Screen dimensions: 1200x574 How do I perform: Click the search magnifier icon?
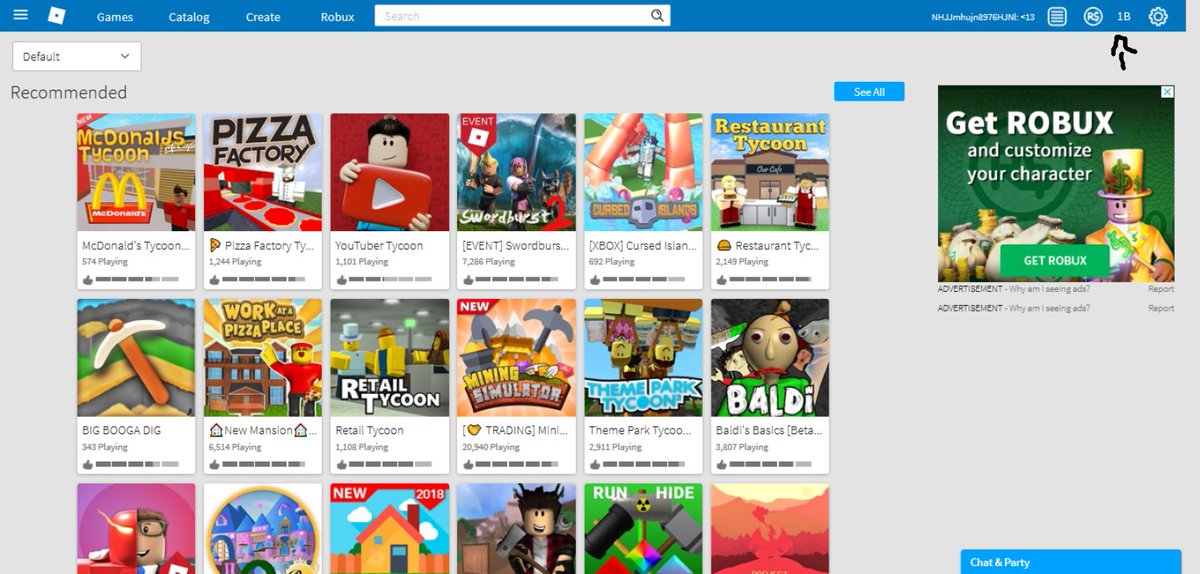click(x=657, y=16)
